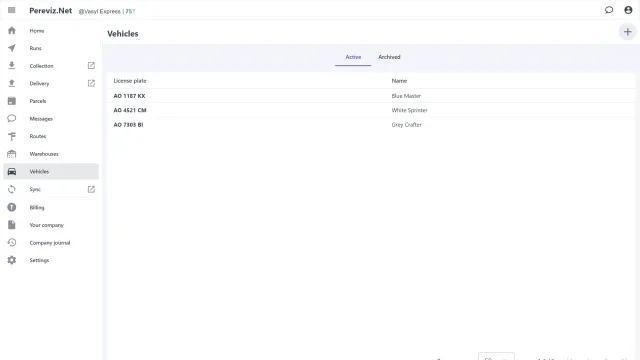Click the @Vasyl Express company label

tap(100, 11)
